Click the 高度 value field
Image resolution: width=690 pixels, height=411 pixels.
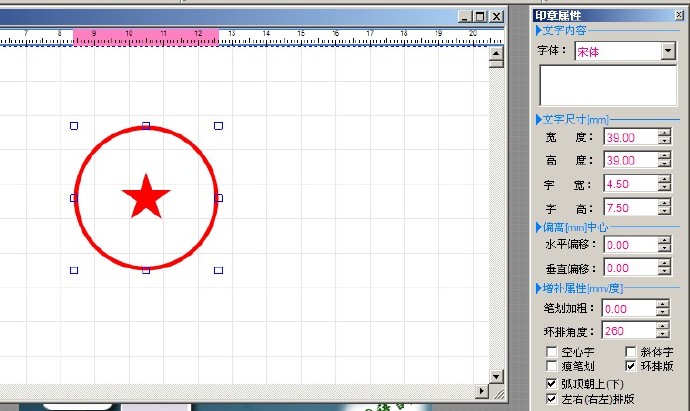[x=631, y=160]
